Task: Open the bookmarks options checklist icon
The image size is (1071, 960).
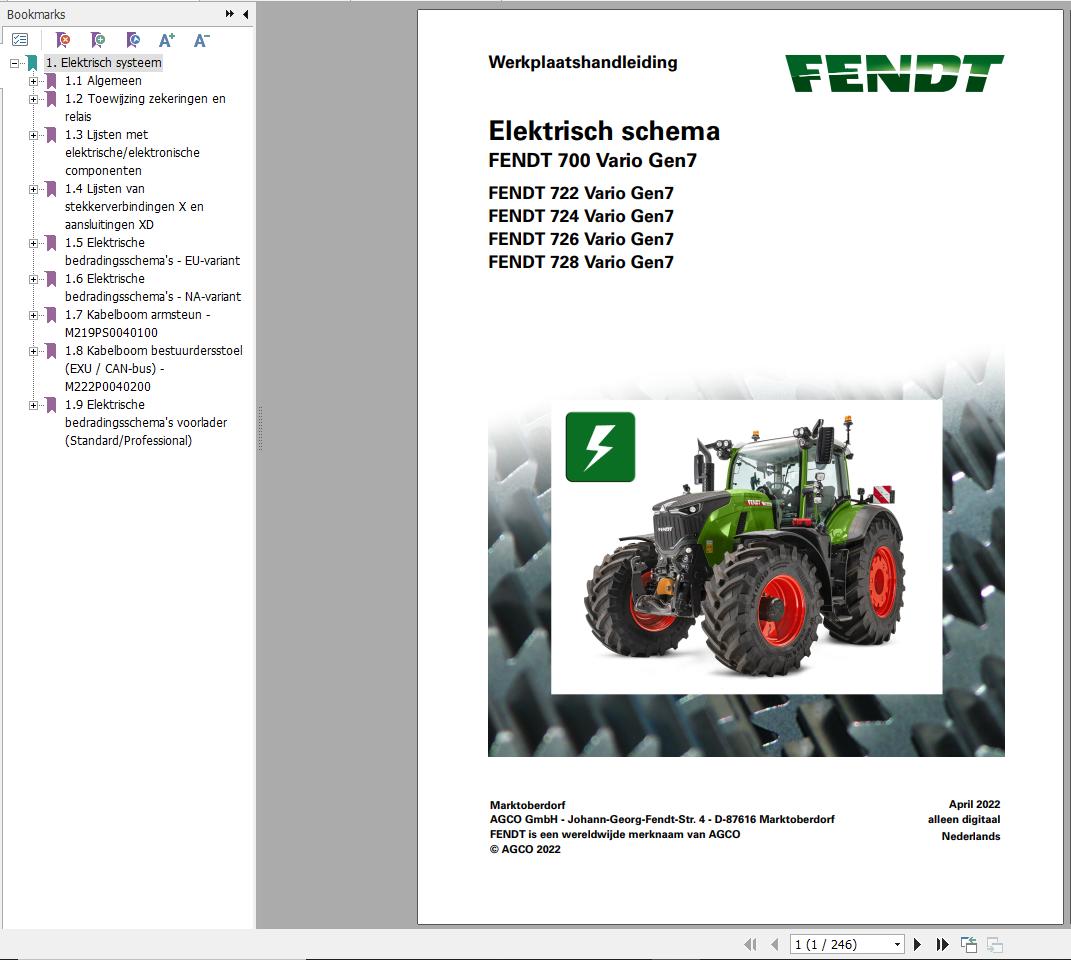Action: click(20, 40)
